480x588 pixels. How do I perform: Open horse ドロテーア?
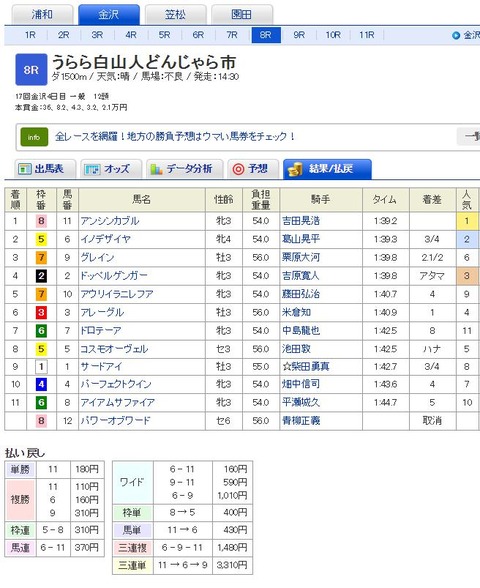pos(101,331)
